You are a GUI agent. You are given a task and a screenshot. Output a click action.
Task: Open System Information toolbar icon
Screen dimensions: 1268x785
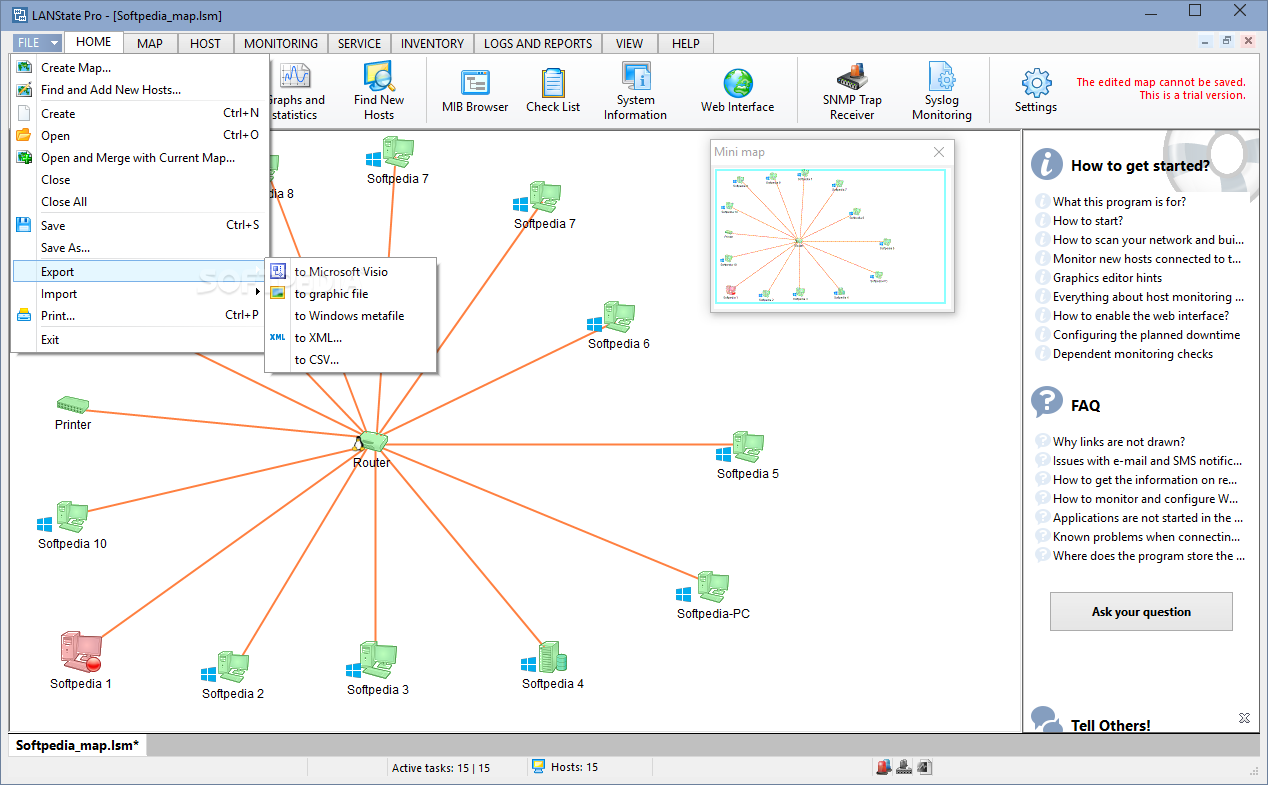(x=636, y=76)
